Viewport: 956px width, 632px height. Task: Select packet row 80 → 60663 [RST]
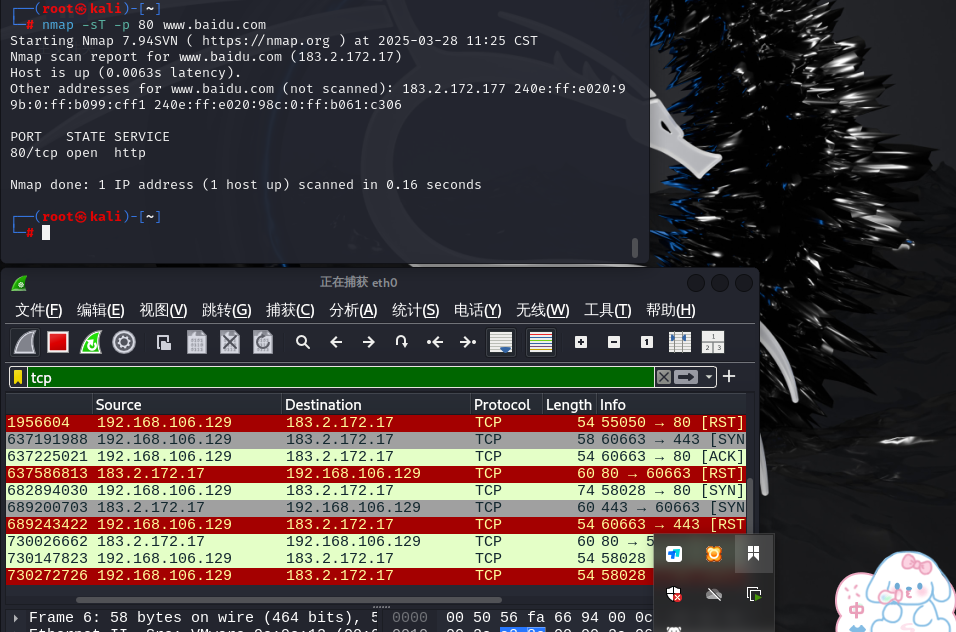pos(376,474)
